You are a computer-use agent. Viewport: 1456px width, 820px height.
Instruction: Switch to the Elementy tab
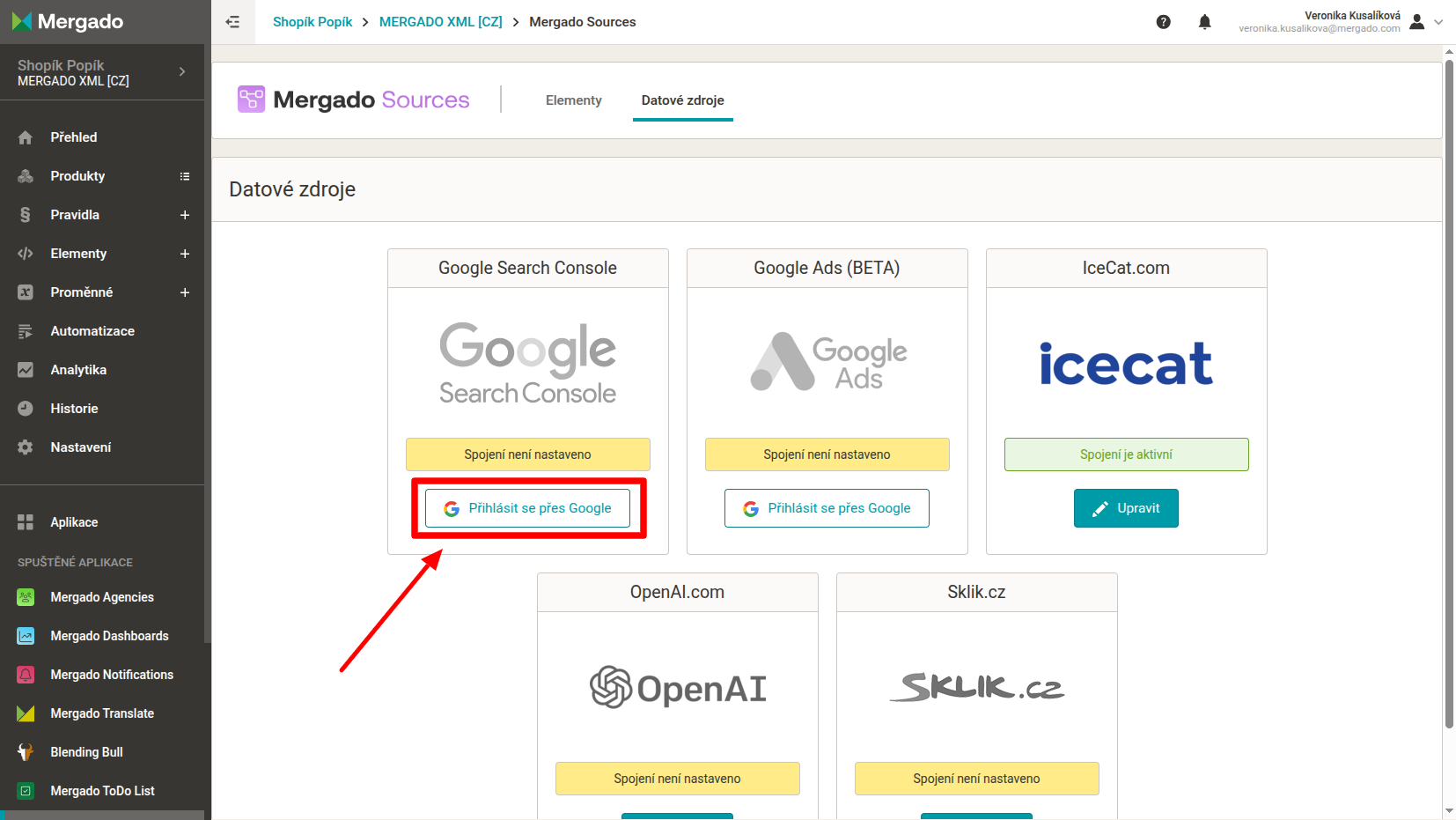tap(574, 100)
